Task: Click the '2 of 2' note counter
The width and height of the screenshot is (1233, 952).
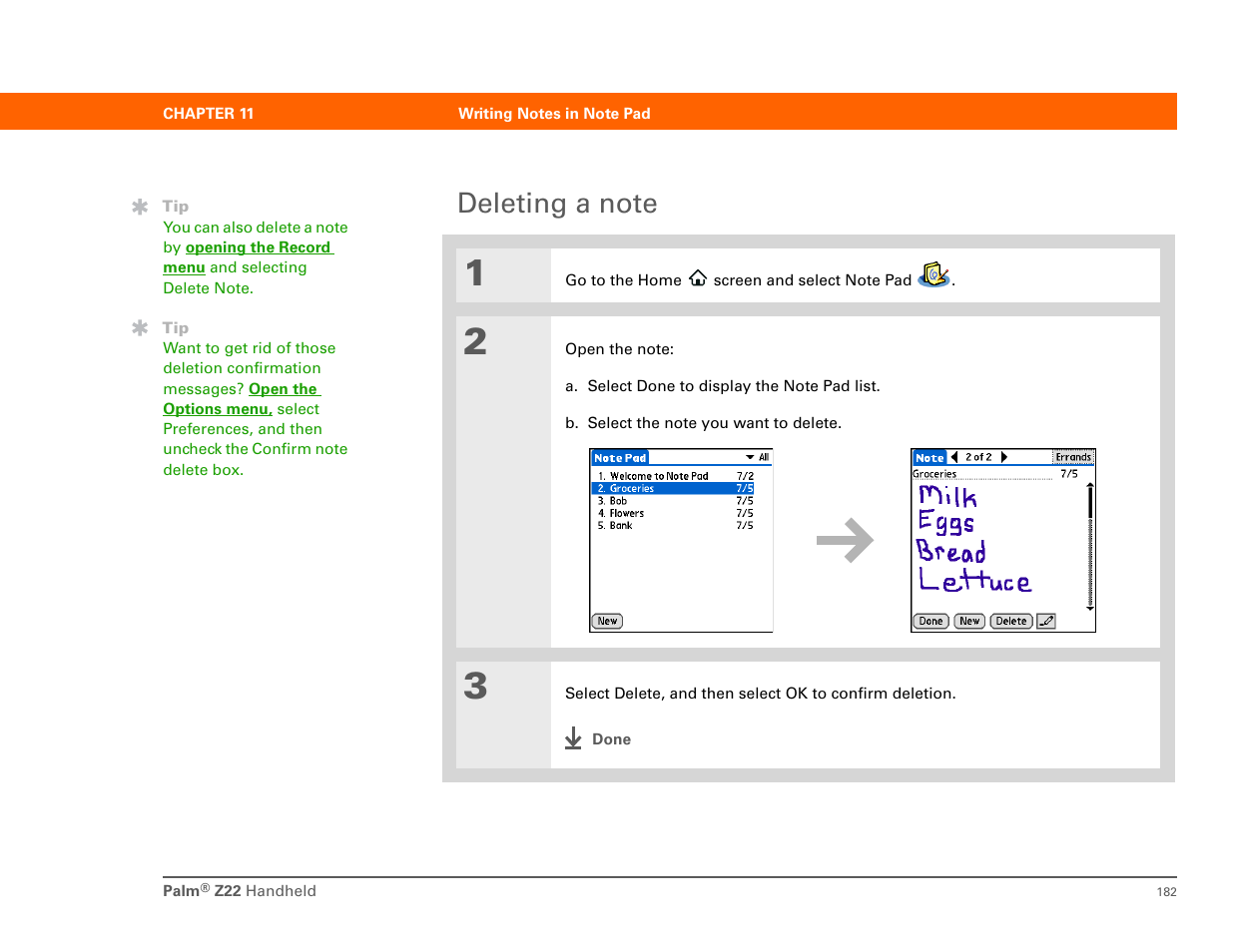Action: (x=978, y=457)
